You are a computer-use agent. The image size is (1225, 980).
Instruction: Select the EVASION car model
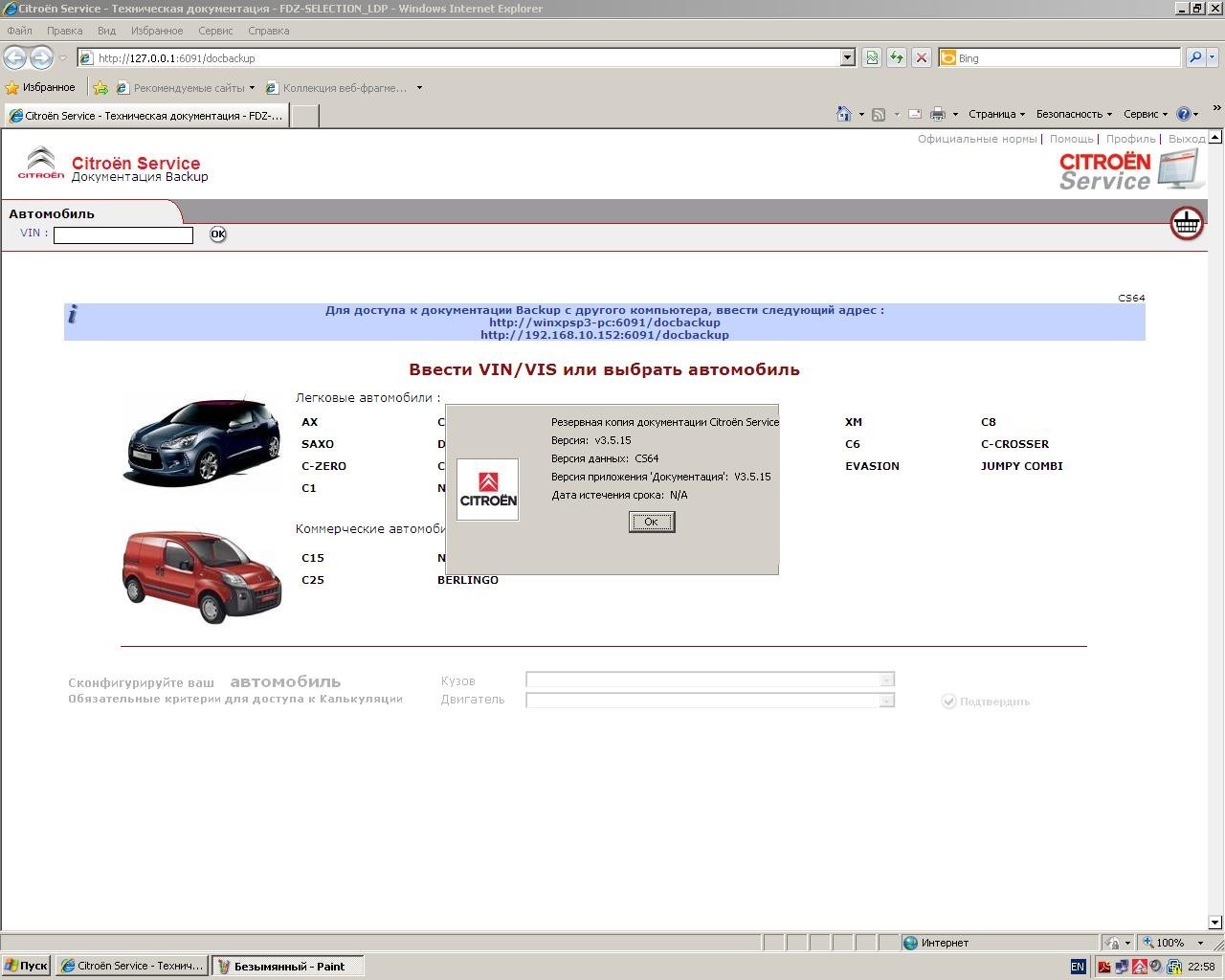coord(872,466)
